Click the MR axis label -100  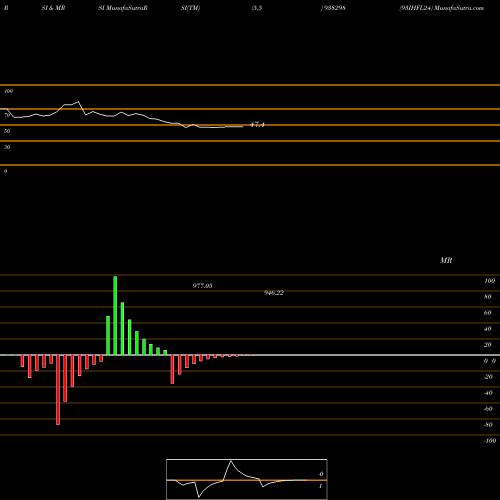coord(490,441)
